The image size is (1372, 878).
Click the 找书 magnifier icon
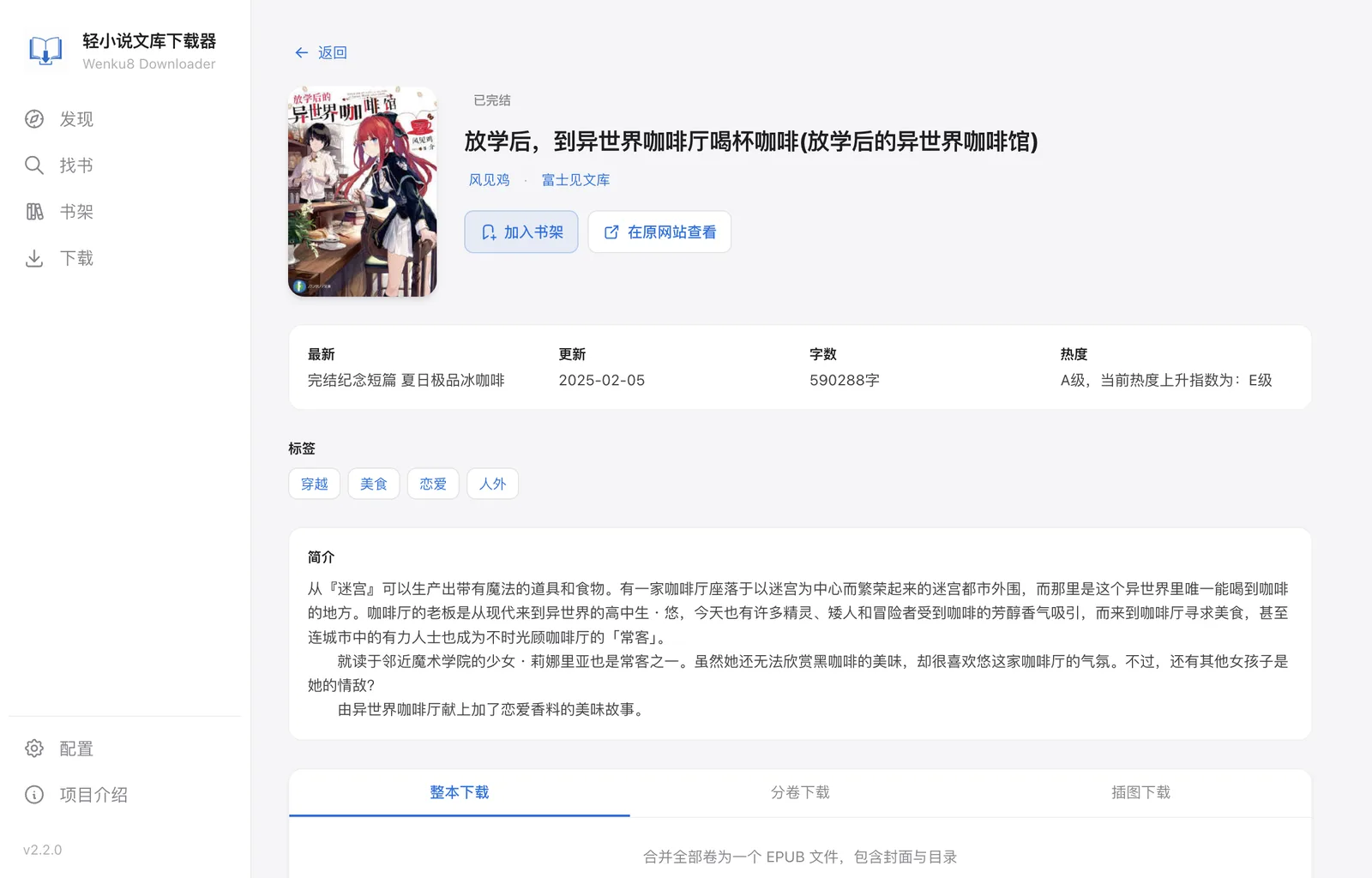[34, 165]
